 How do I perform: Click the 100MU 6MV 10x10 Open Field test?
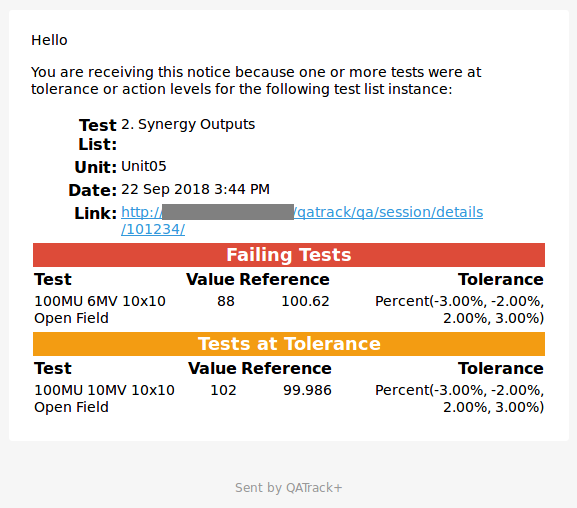[100, 310]
